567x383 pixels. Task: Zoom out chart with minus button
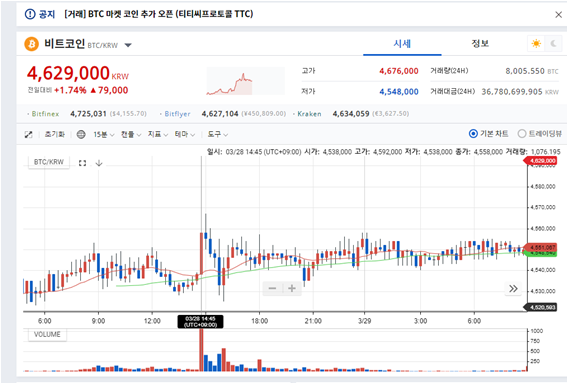coord(273,288)
